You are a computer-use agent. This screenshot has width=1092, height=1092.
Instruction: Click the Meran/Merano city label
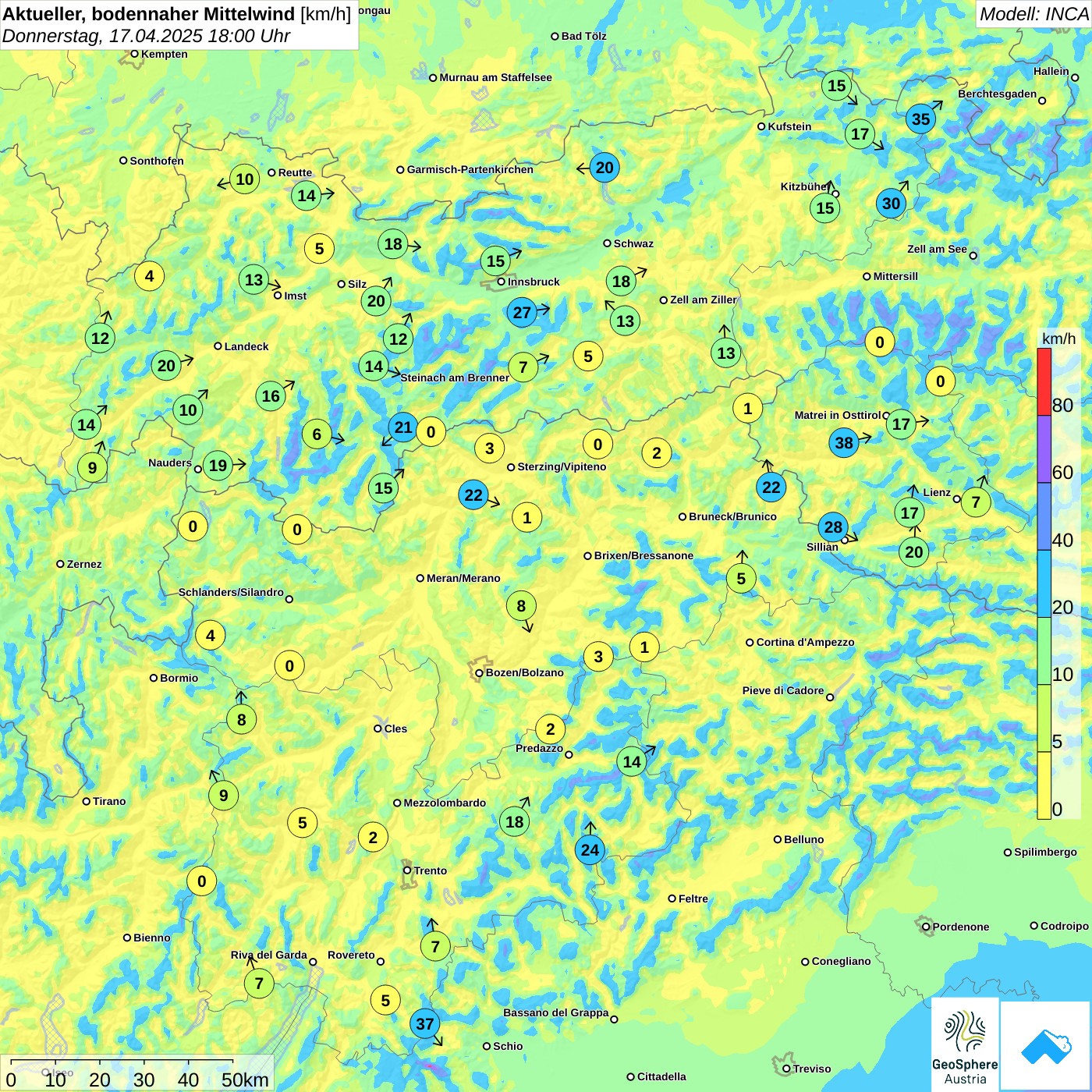463,578
